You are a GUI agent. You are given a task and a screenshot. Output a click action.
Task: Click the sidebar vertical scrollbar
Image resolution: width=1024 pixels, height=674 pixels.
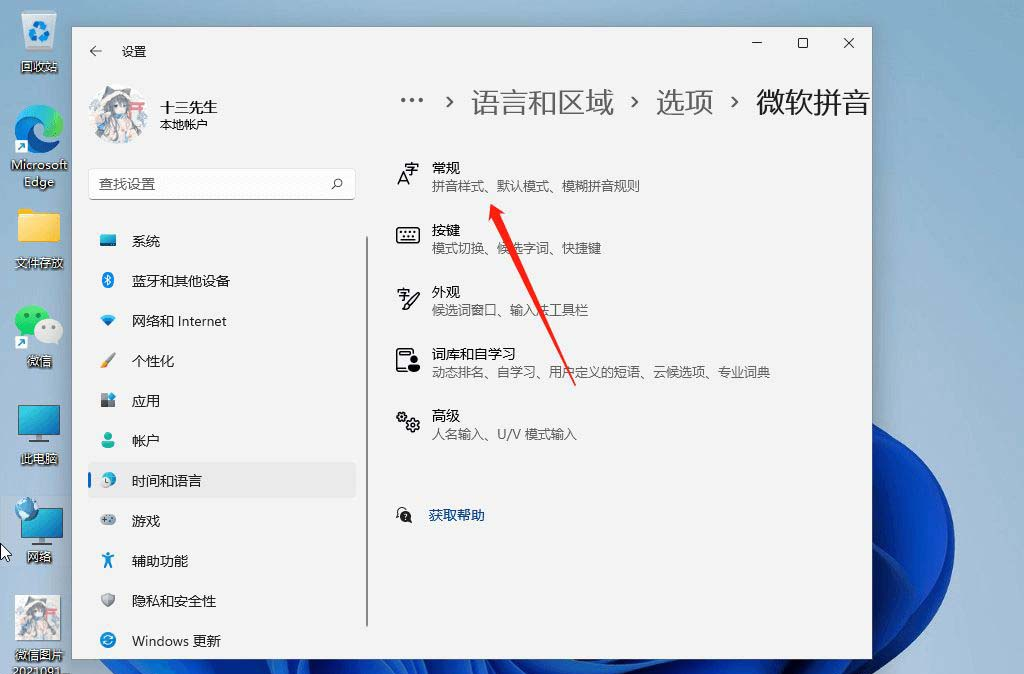(x=367, y=431)
